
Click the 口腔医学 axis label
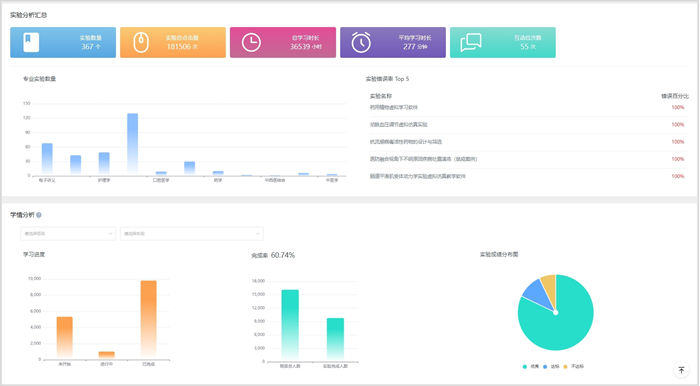[x=161, y=180]
